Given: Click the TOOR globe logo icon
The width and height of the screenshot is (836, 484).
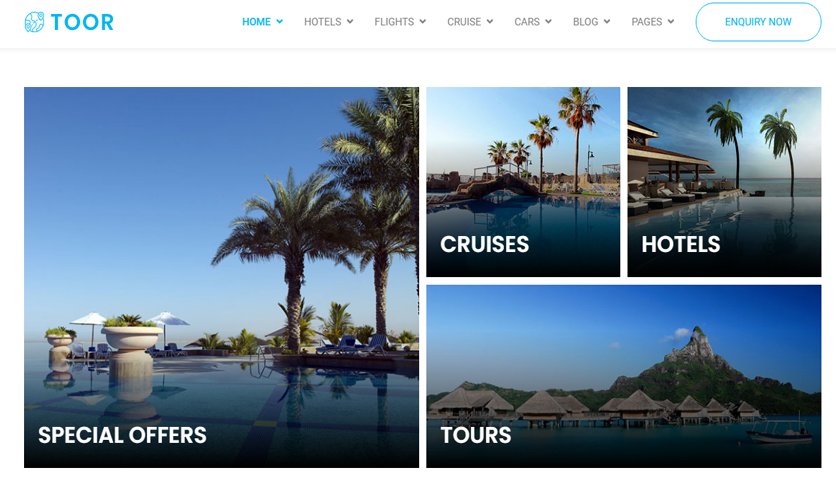Looking at the screenshot, I should tap(34, 22).
